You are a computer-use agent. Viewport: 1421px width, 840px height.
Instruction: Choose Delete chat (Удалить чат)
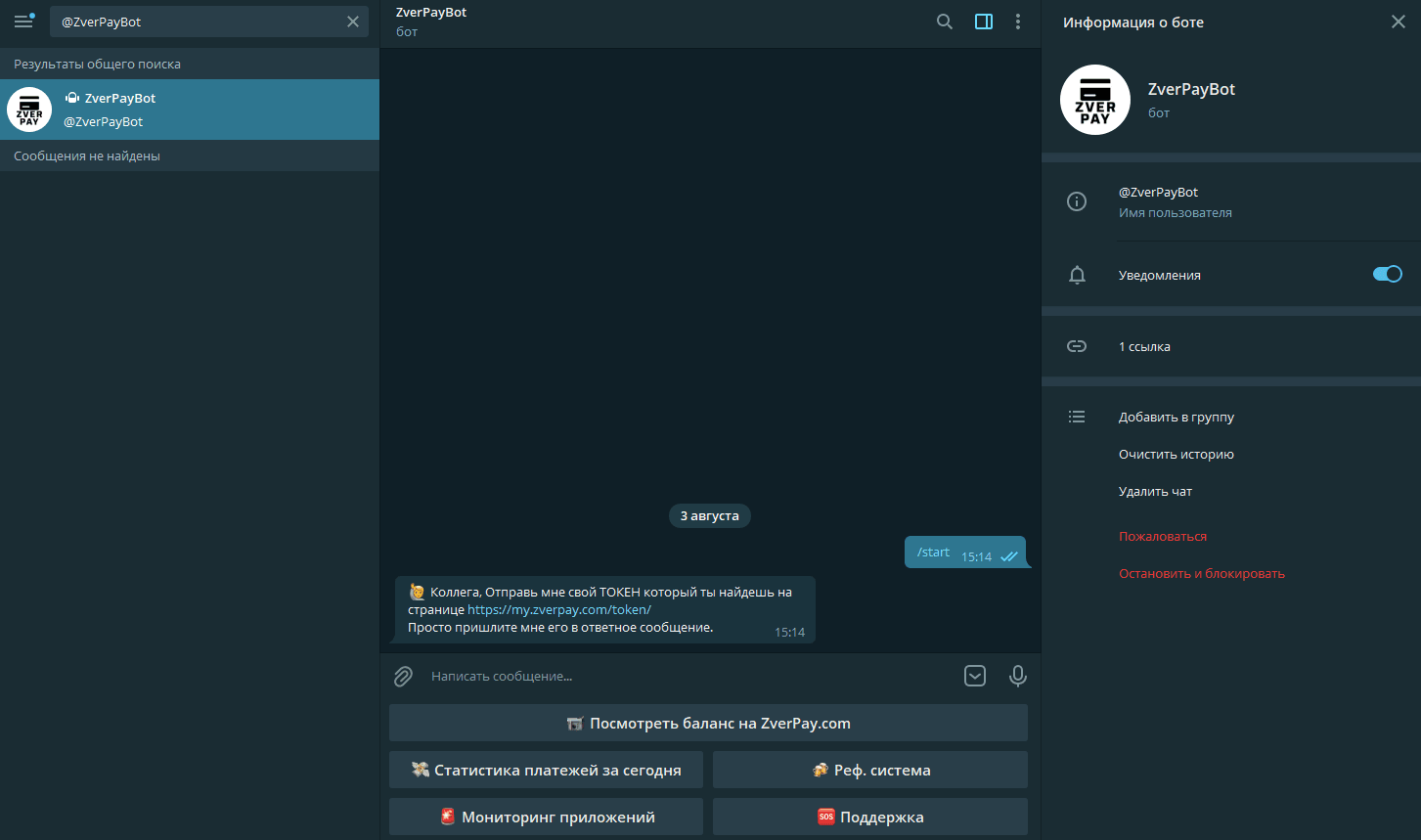click(x=1155, y=491)
